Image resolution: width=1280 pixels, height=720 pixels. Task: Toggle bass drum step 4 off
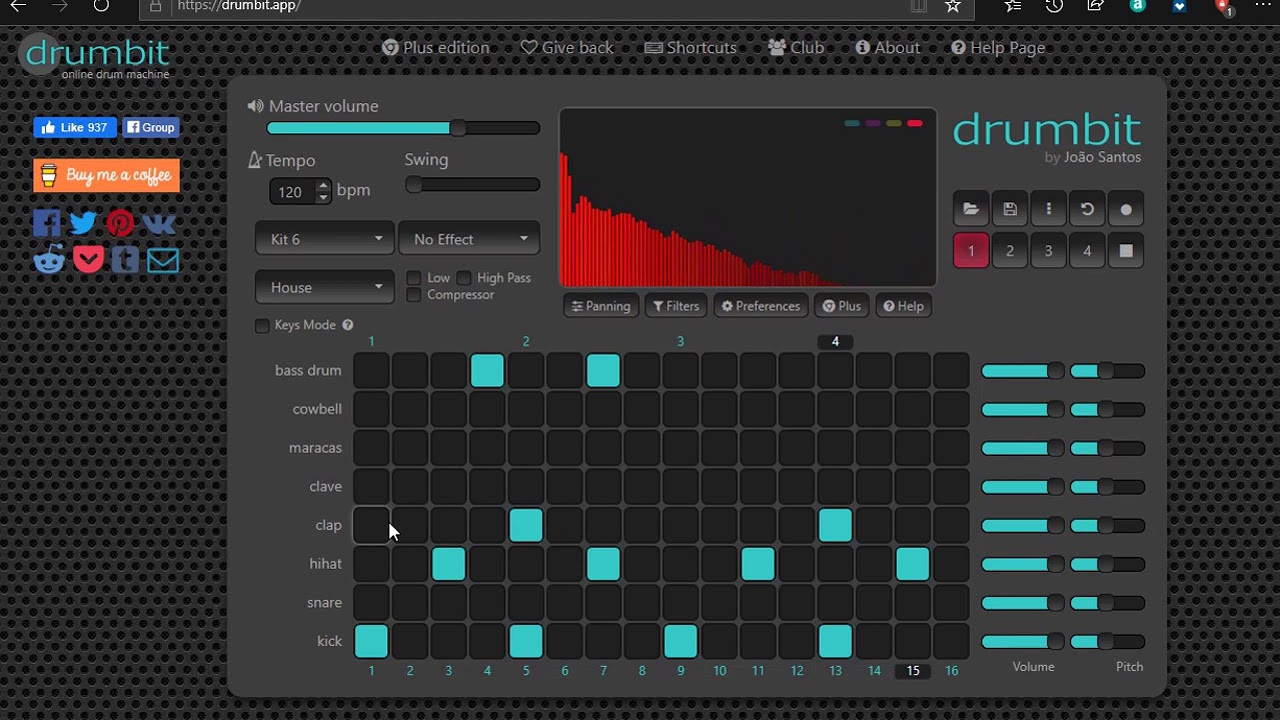[x=487, y=371]
